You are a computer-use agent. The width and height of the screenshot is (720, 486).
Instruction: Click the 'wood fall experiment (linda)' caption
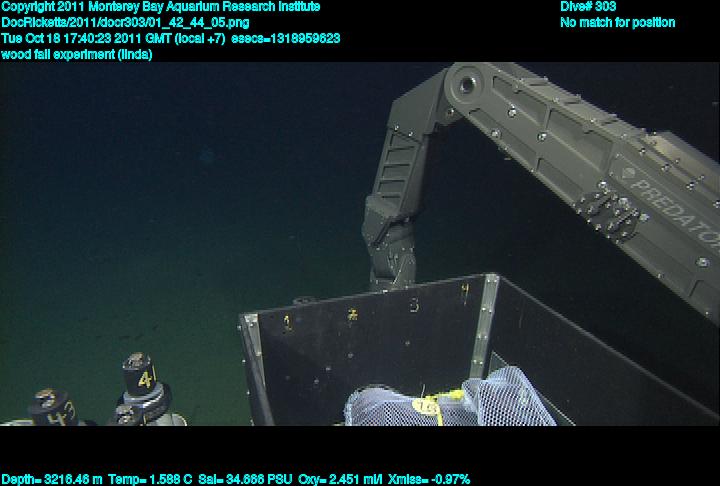coord(77,54)
